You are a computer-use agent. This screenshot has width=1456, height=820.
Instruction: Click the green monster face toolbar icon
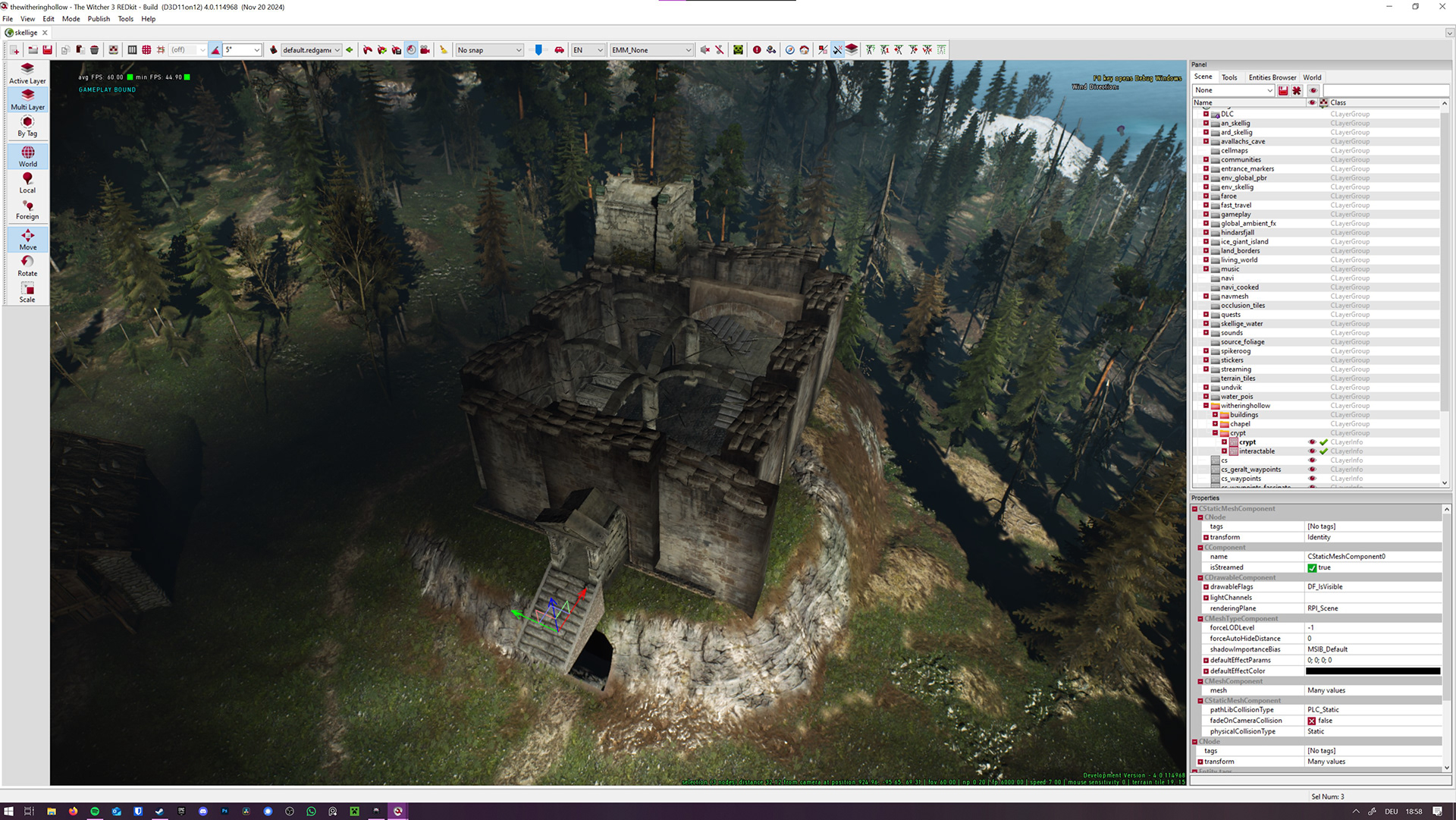coord(738,50)
